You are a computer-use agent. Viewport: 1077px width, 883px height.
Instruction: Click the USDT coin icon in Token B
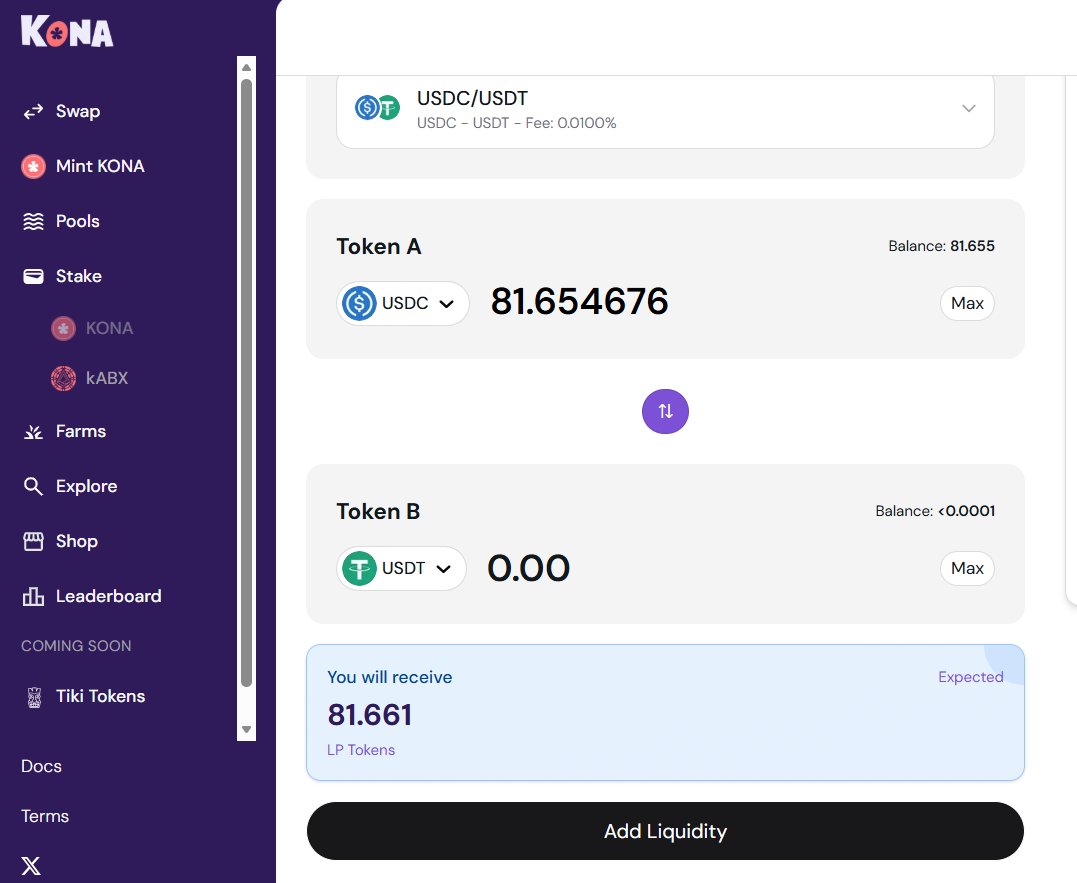(359, 569)
